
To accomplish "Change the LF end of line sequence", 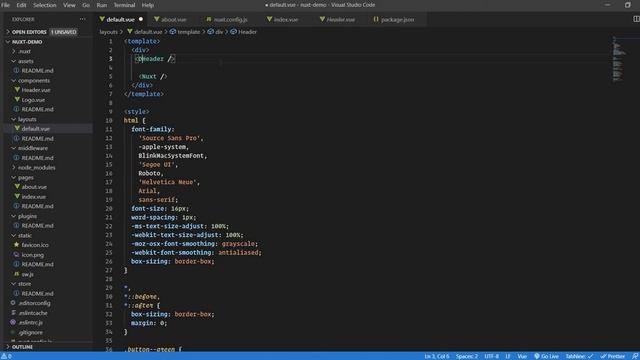I will pos(508,356).
